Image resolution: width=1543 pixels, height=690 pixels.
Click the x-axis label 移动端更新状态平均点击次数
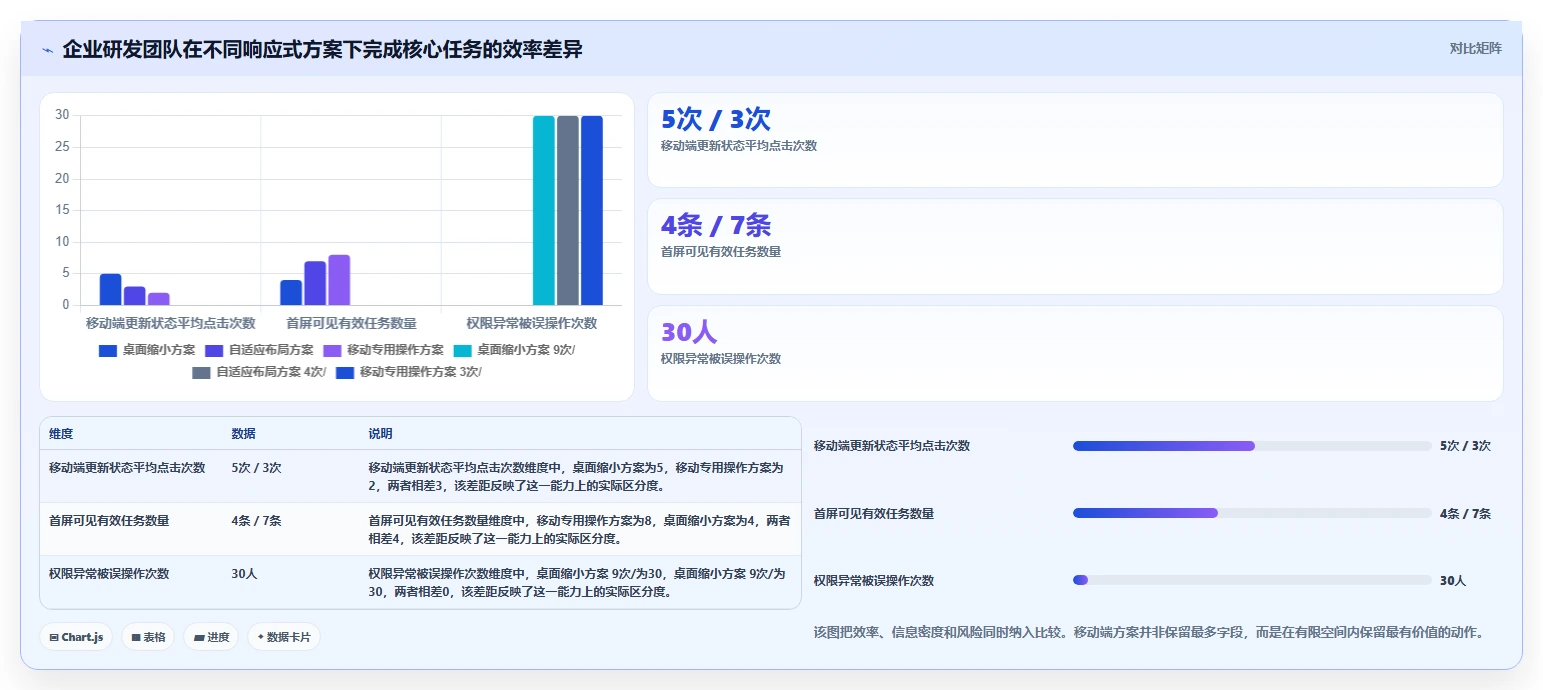pos(171,323)
